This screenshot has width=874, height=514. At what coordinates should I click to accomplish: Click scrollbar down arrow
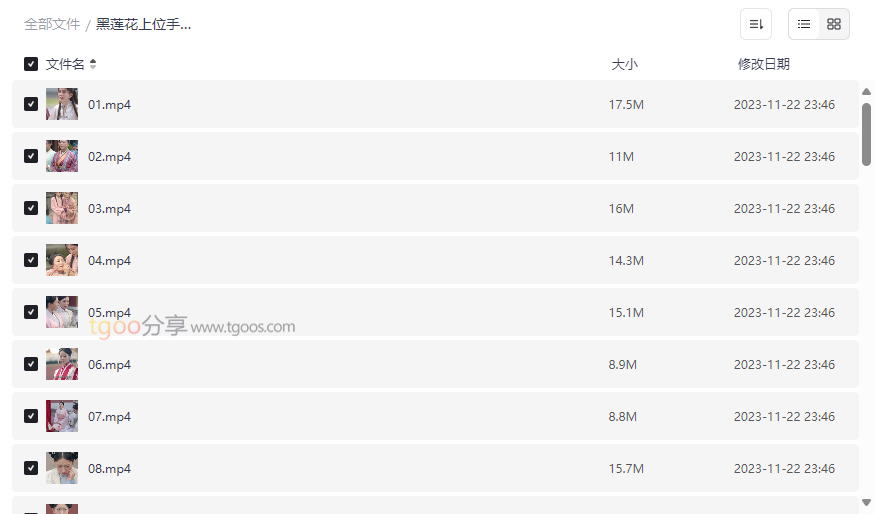pyautogui.click(x=866, y=502)
